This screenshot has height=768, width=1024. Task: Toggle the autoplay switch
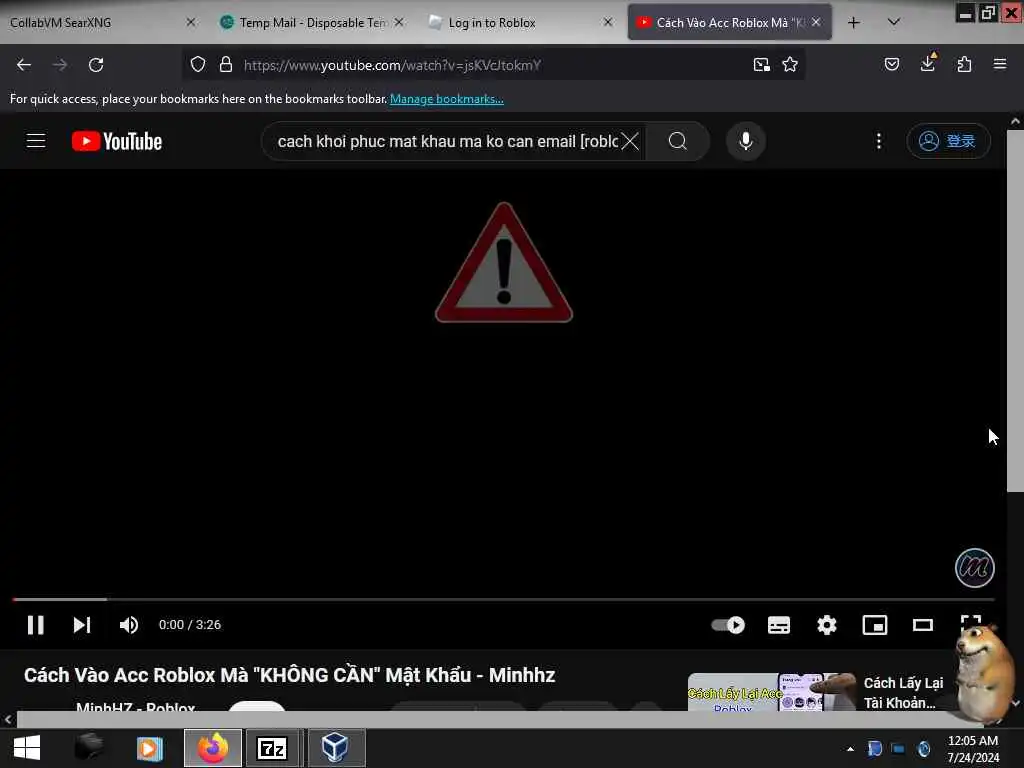728,625
